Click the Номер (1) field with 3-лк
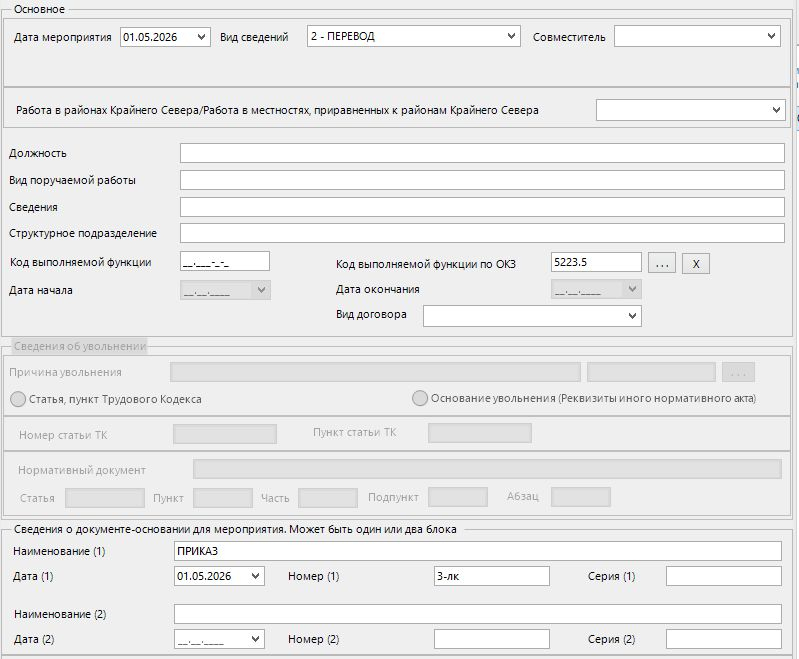The image size is (799, 659). click(x=492, y=576)
